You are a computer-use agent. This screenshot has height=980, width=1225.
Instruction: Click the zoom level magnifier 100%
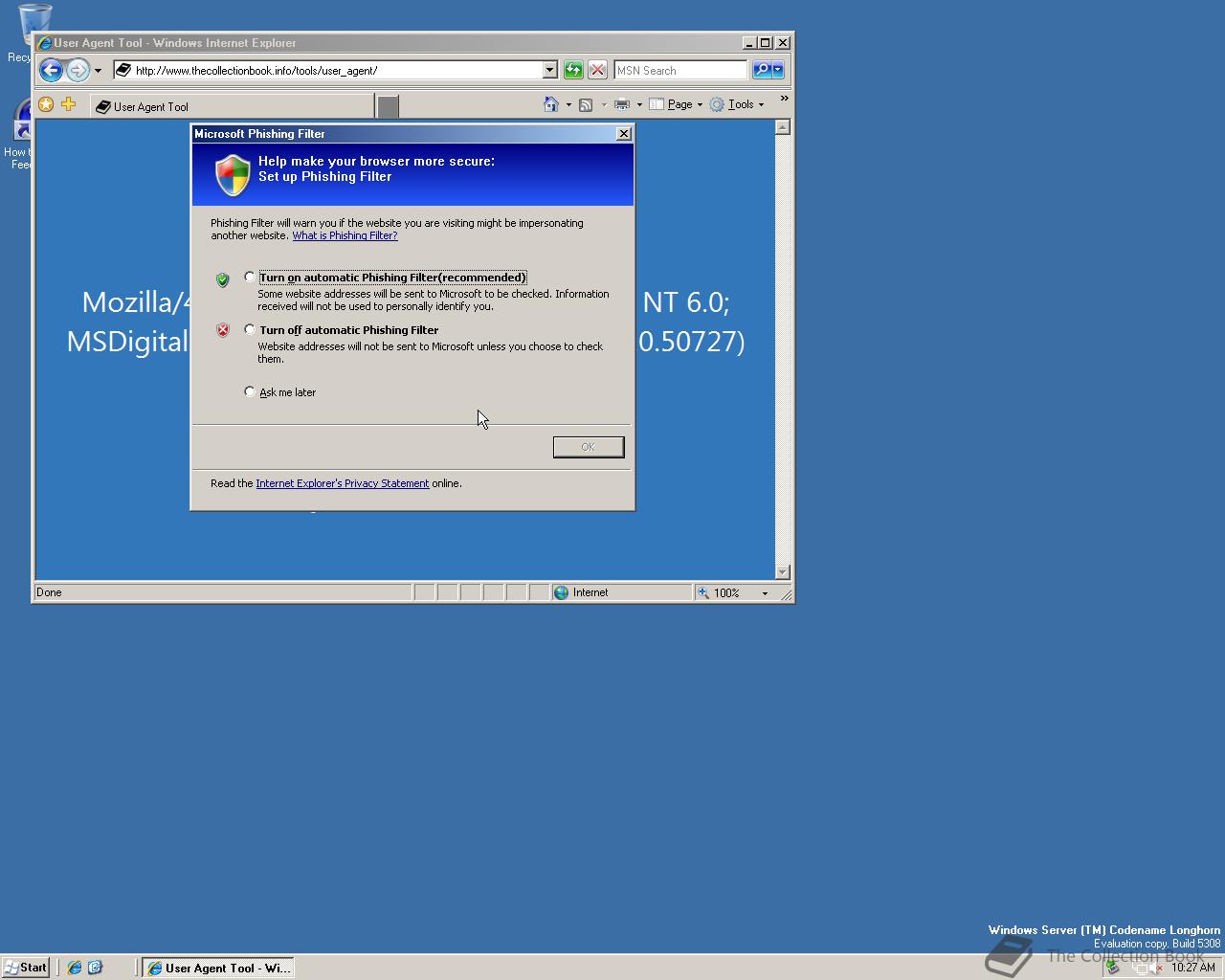719,592
